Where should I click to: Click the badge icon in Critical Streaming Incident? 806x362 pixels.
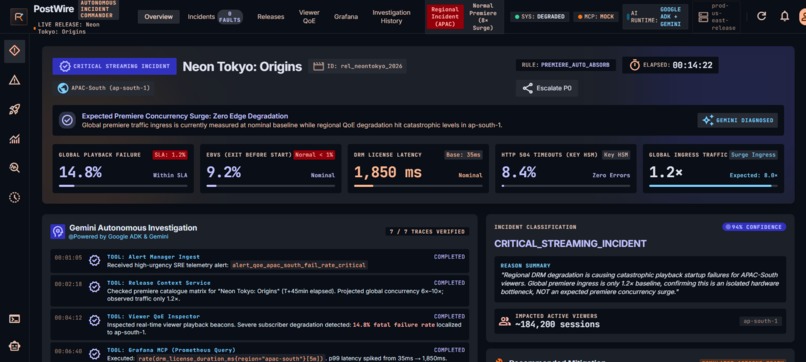65,66
